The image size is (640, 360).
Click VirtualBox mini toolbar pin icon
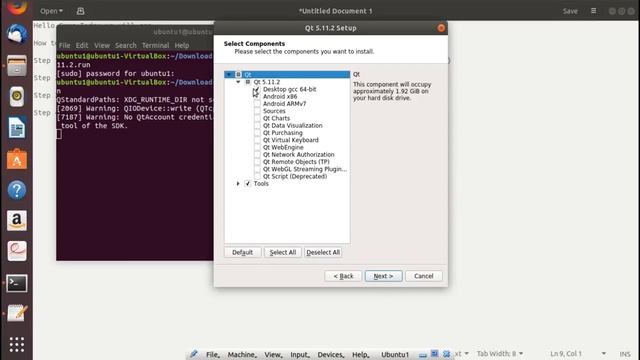point(194,354)
